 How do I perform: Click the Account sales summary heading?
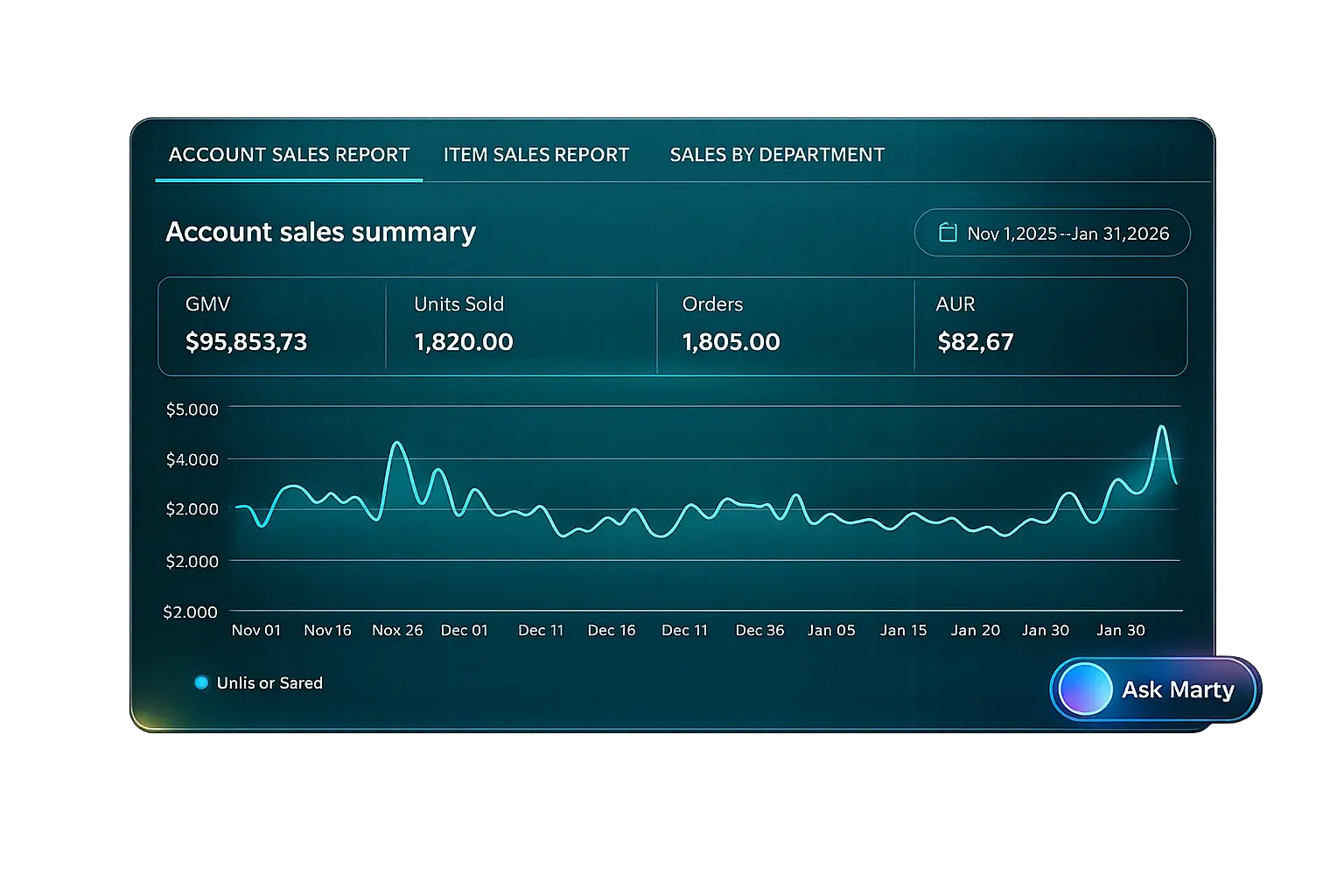pos(320,232)
